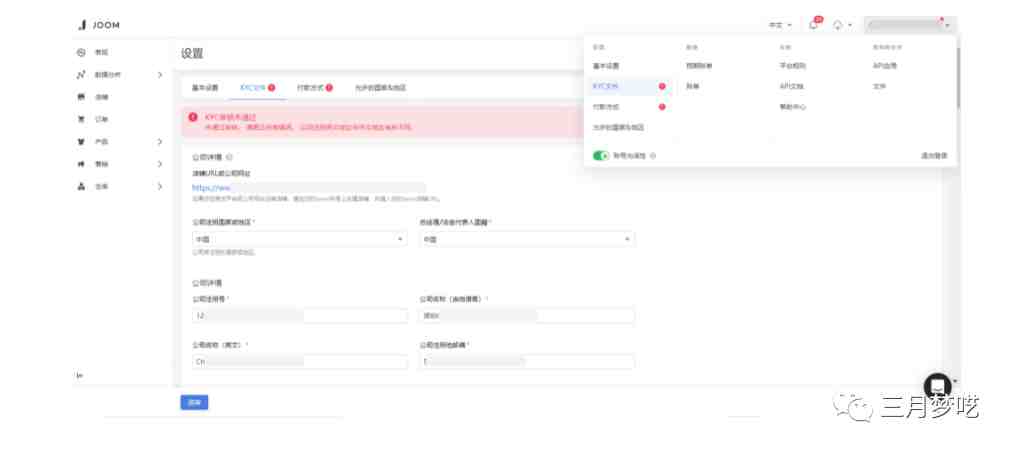Choose 基本设置 in the account menu
This screenshot has height=451, width=1012.
(x=606, y=66)
